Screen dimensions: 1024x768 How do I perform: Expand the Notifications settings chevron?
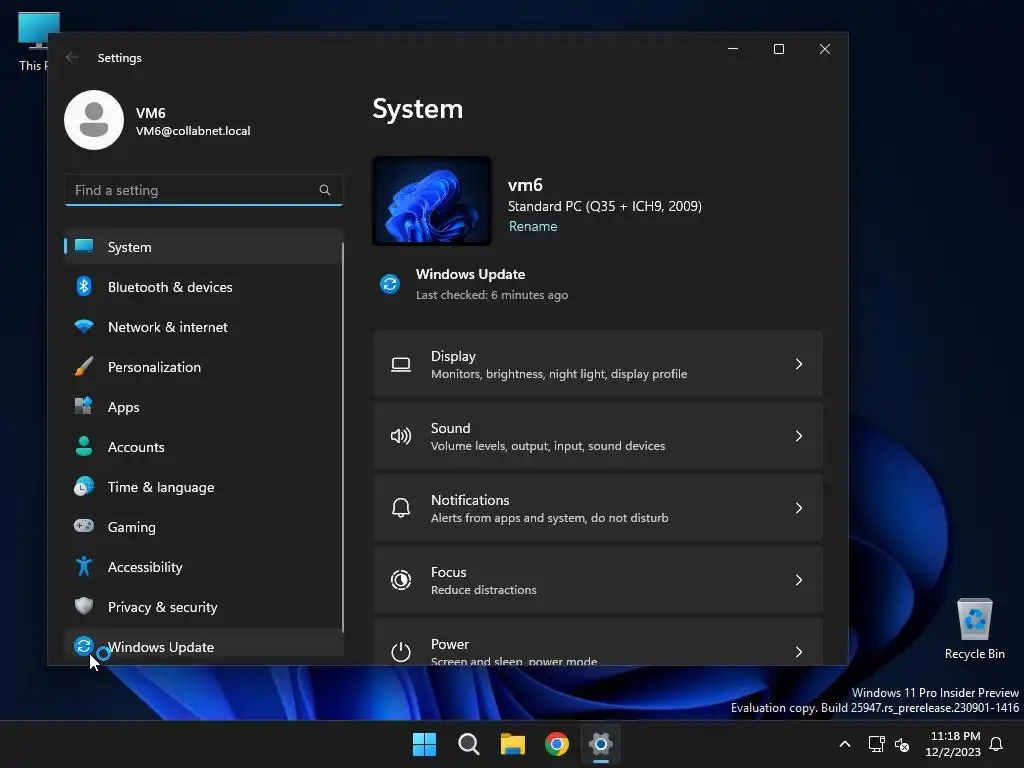coord(799,508)
